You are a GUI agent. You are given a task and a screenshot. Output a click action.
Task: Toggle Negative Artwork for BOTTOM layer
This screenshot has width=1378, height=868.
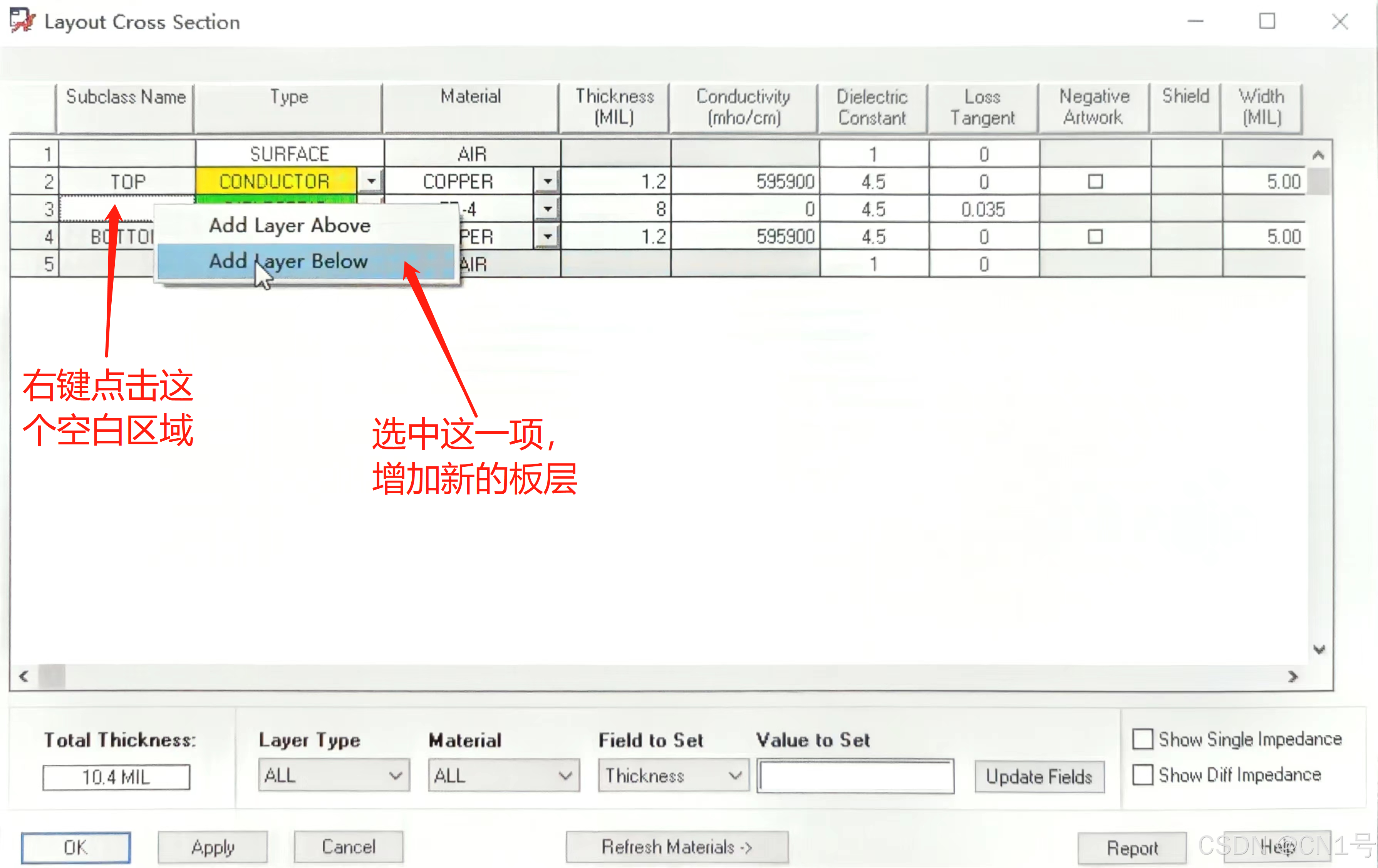[x=1095, y=237]
